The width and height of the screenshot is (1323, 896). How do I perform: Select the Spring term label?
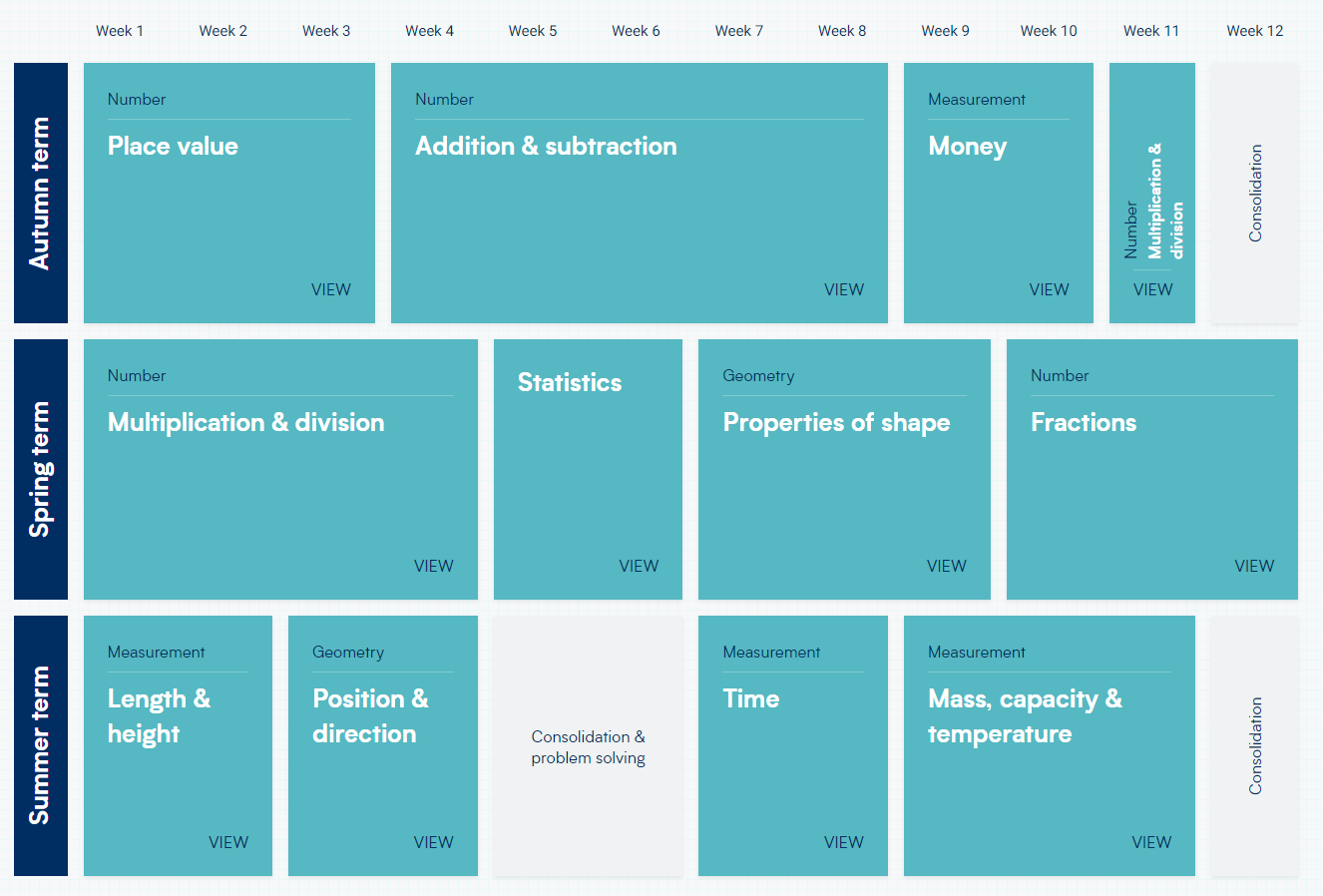click(x=41, y=469)
